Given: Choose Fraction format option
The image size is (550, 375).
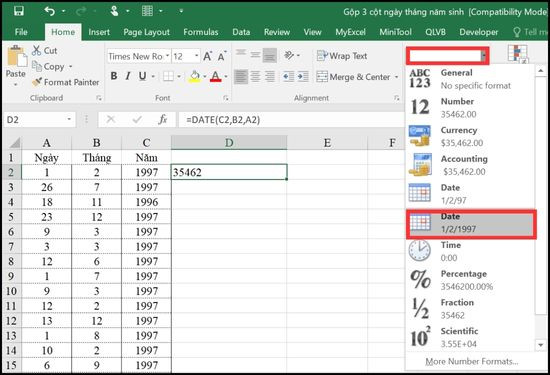Looking at the screenshot, I should (470, 309).
